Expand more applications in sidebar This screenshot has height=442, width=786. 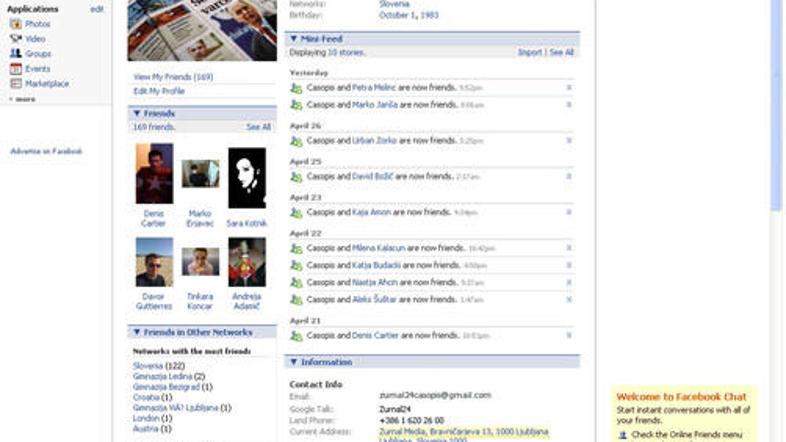pos(22,99)
